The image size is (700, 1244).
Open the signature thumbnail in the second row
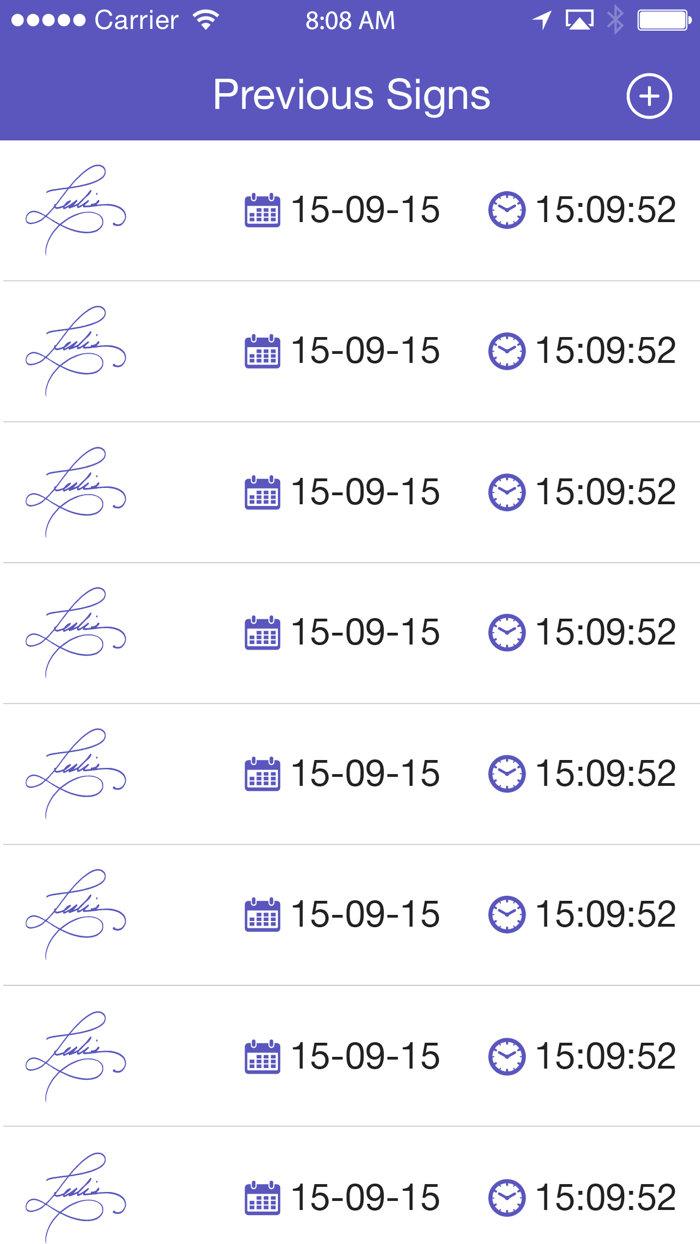[x=75, y=351]
